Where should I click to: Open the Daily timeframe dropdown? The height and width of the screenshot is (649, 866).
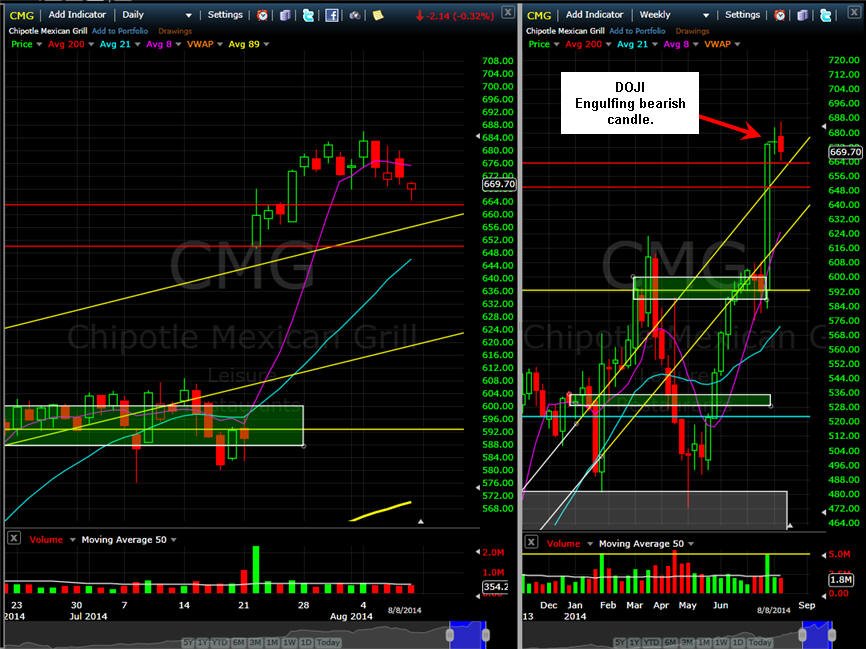click(x=155, y=15)
